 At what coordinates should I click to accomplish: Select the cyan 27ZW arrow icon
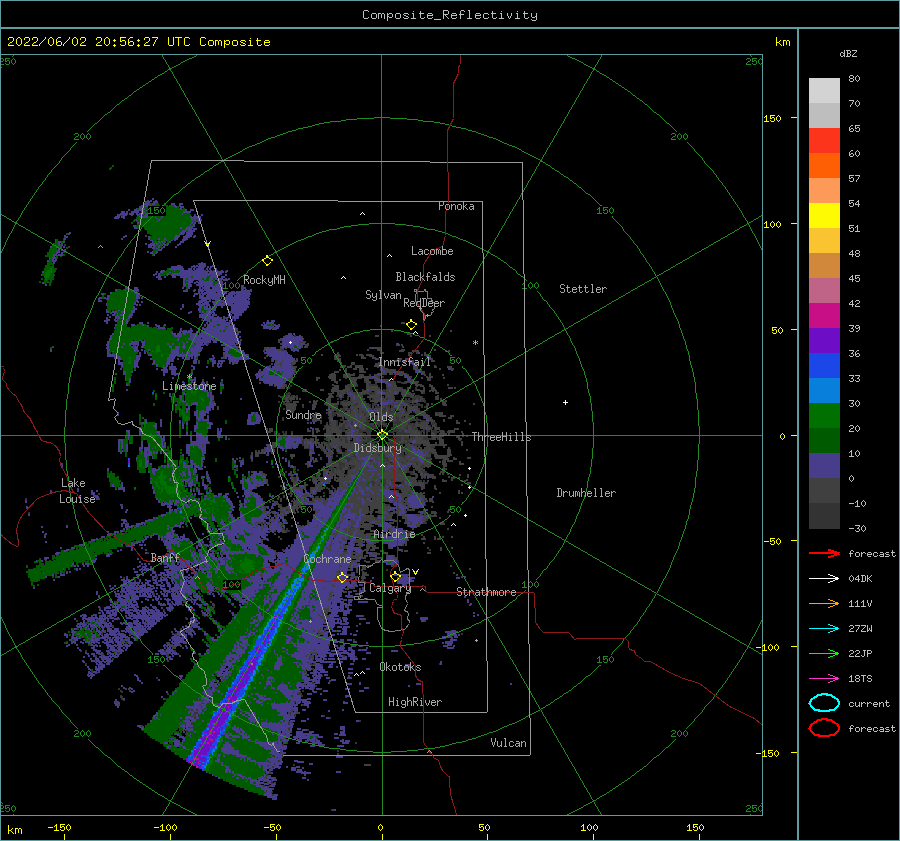coord(824,629)
